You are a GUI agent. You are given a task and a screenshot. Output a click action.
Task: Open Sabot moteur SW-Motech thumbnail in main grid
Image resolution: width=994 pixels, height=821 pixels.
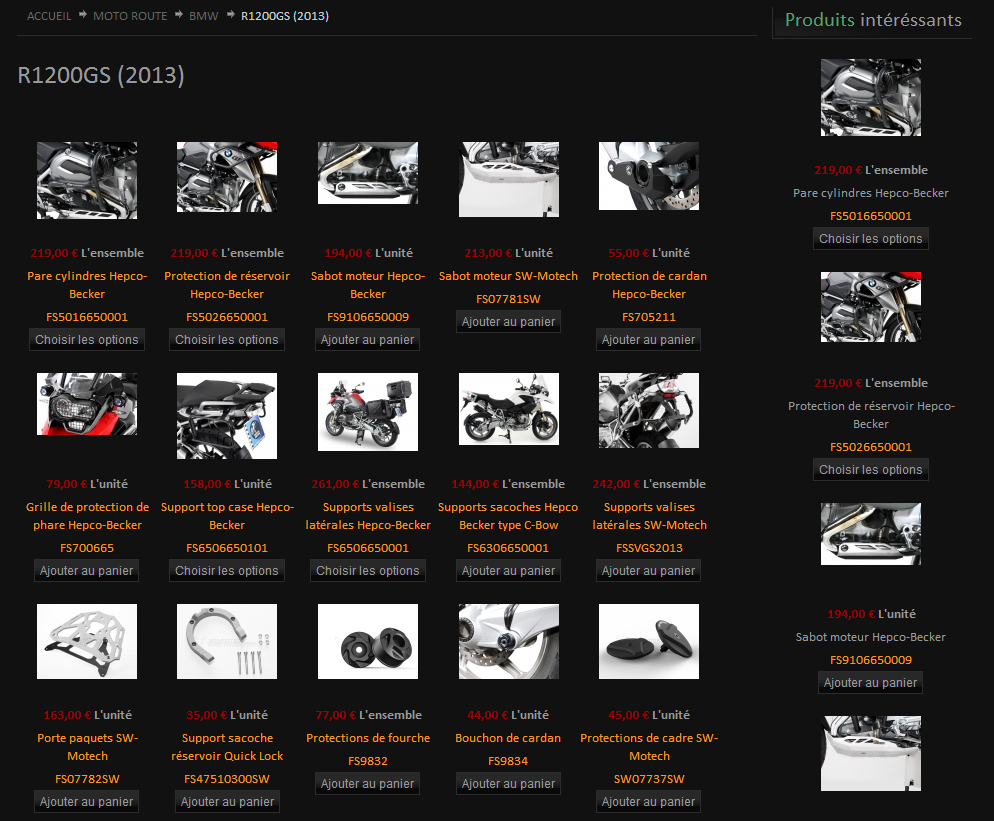tap(508, 179)
